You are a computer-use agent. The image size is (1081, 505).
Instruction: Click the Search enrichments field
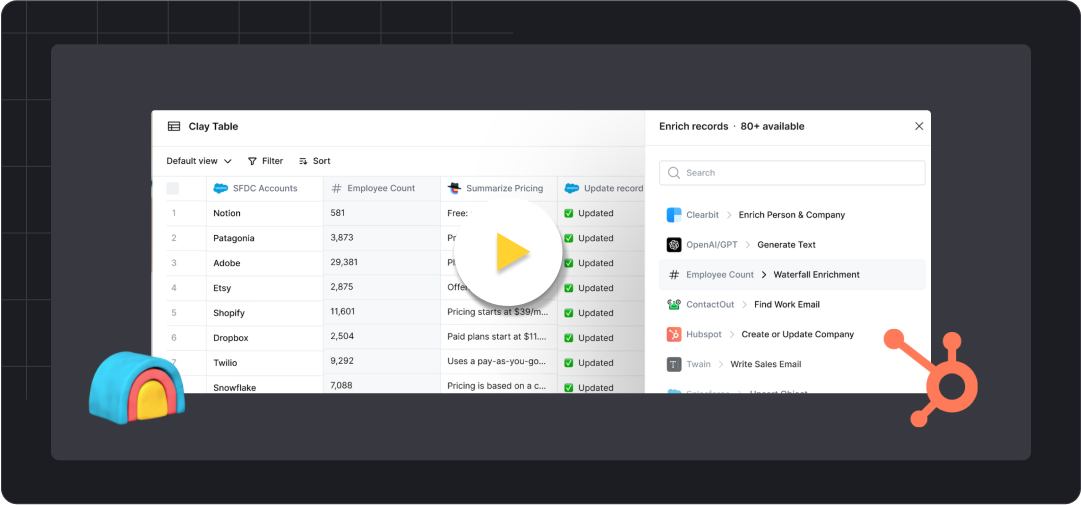pyautogui.click(x=792, y=173)
